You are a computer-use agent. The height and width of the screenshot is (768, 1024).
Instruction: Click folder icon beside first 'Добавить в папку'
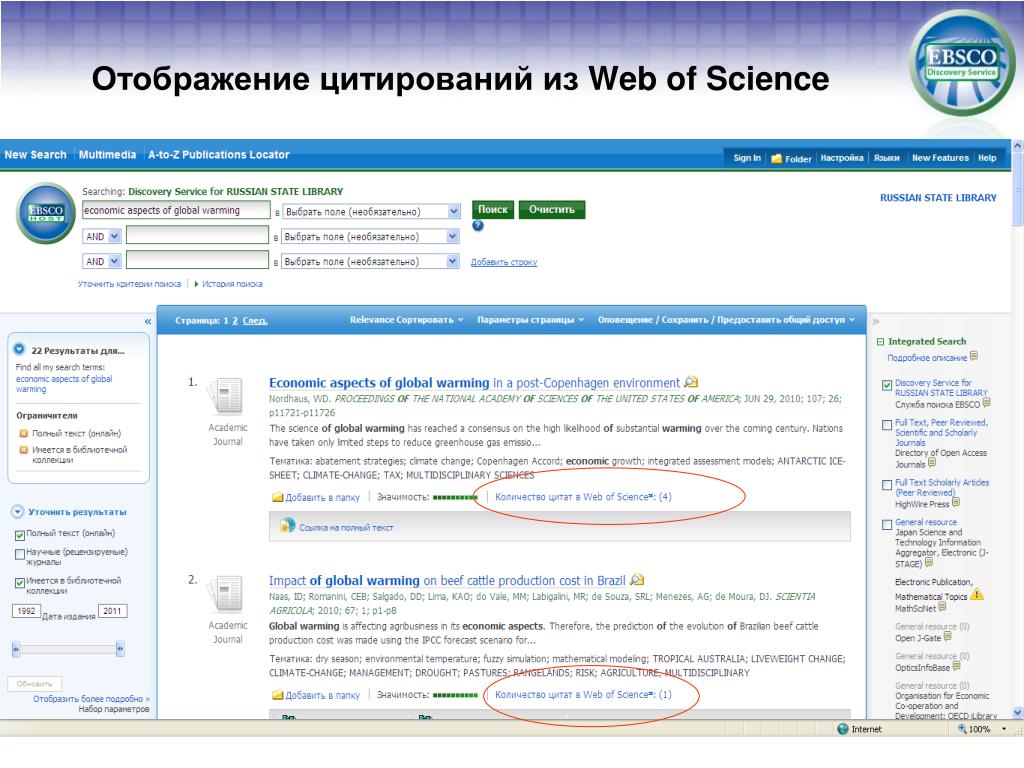278,498
